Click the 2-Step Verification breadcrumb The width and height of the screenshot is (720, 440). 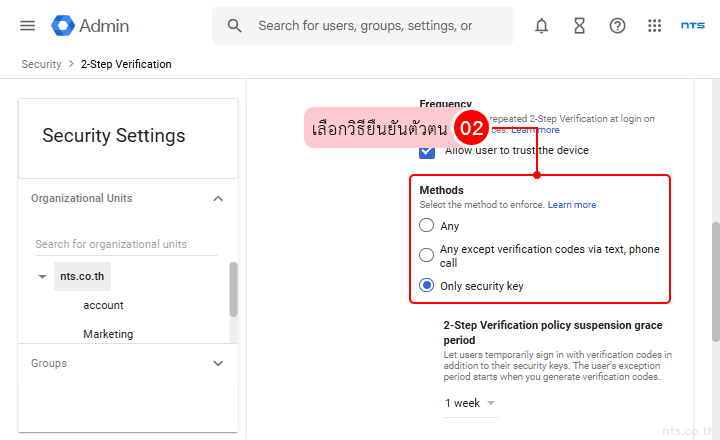[x=126, y=64]
